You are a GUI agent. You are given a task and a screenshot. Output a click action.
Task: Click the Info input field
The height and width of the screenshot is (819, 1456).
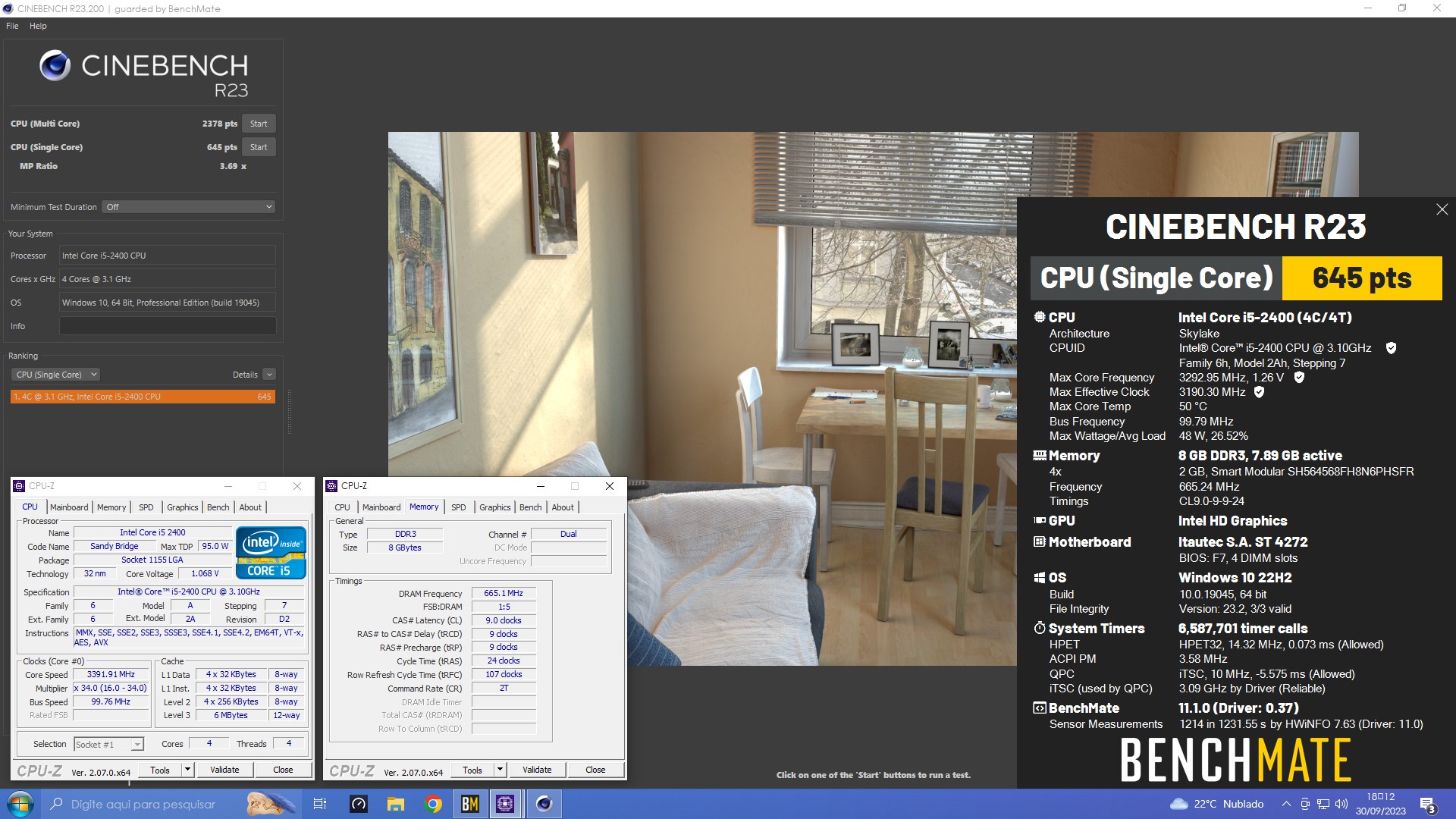168,326
